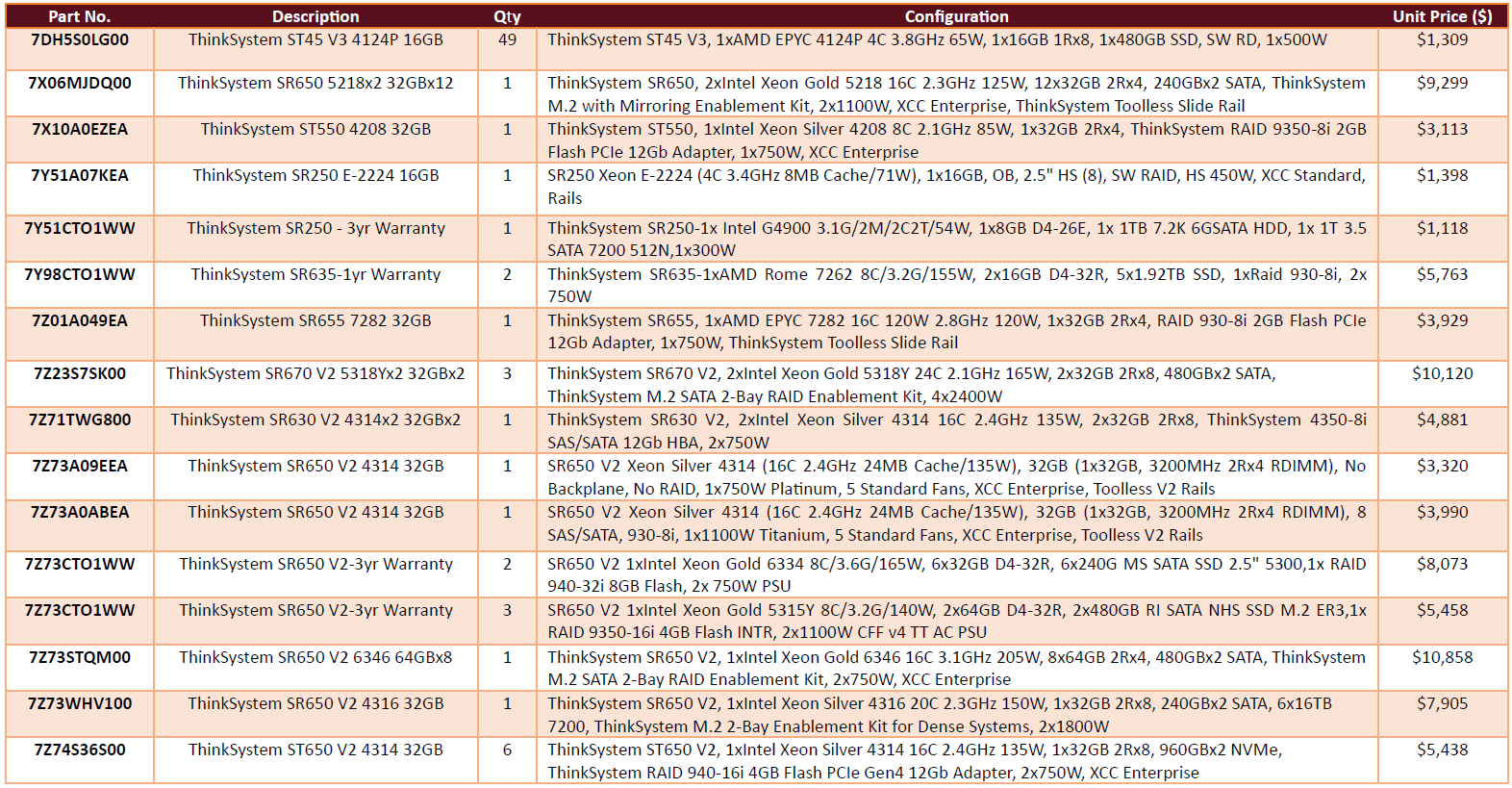Click description "ThinkSystem SR630 V2 4314x2 32GBx2"
Screen dimensions: 1512x788
coord(315,419)
